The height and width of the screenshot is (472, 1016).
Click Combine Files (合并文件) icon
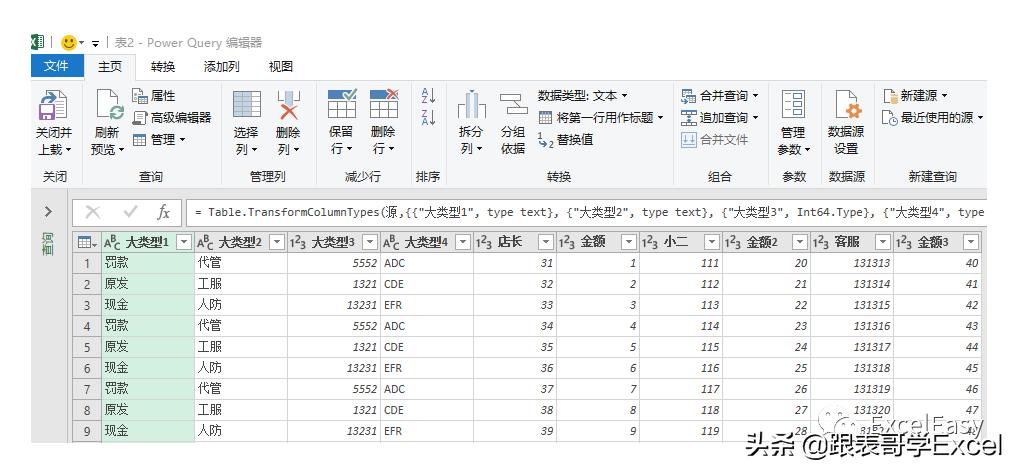point(689,139)
